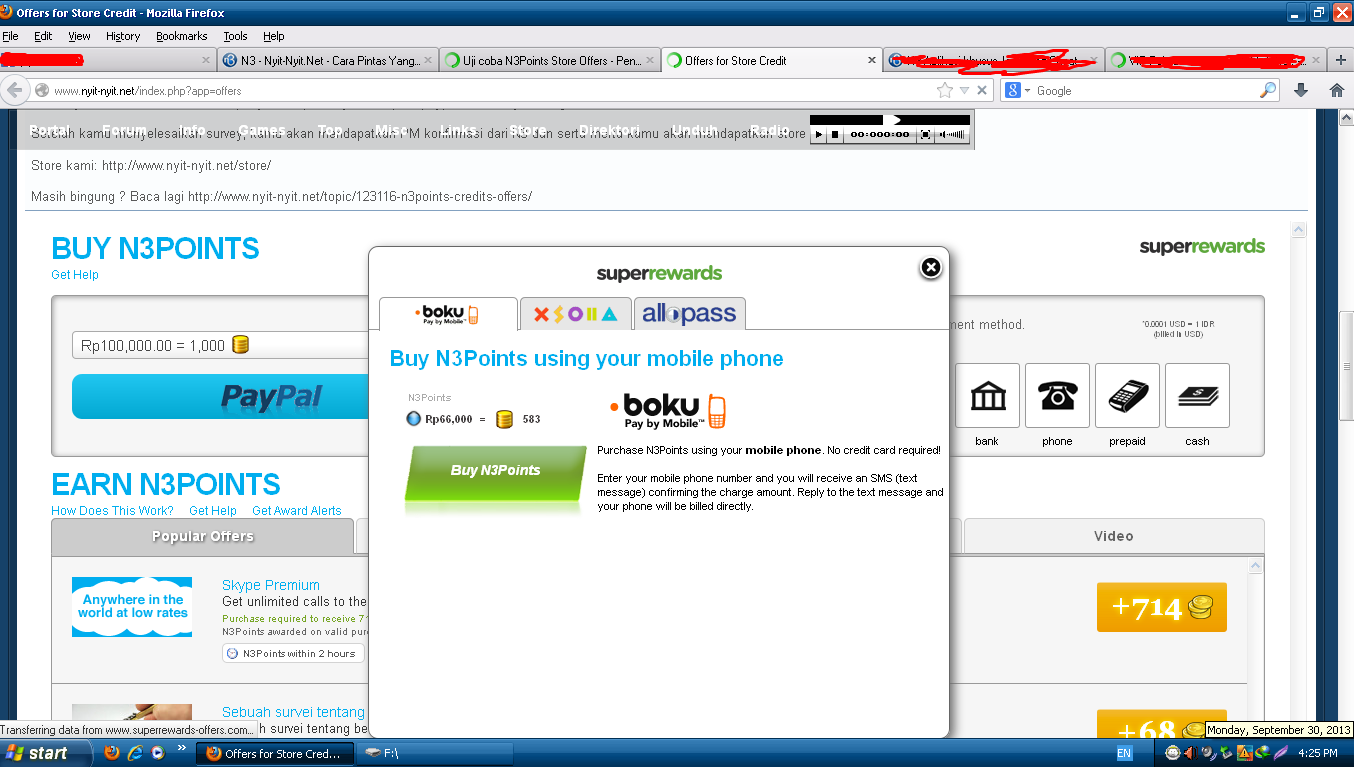
Task: Open the URL history dropdown arrow
Action: [x=964, y=91]
